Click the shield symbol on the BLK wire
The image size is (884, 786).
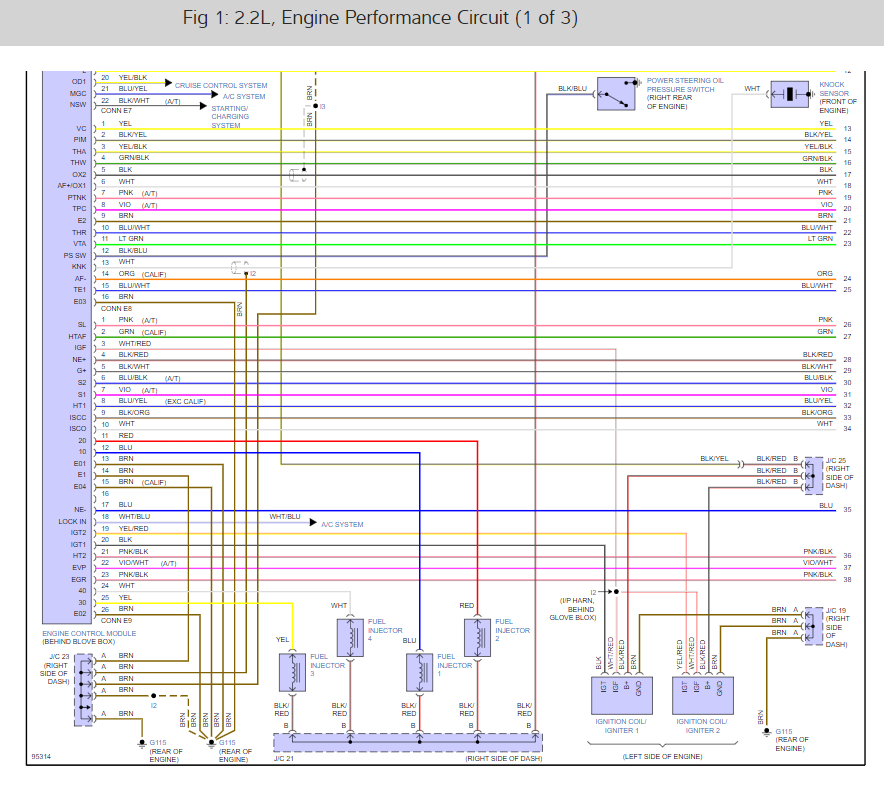297,175
